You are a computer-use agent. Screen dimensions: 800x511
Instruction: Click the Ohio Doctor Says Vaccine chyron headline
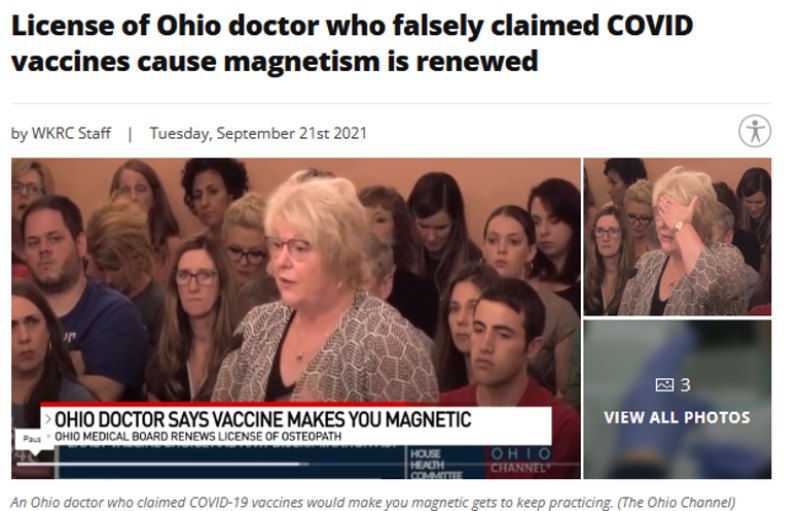[263, 420]
